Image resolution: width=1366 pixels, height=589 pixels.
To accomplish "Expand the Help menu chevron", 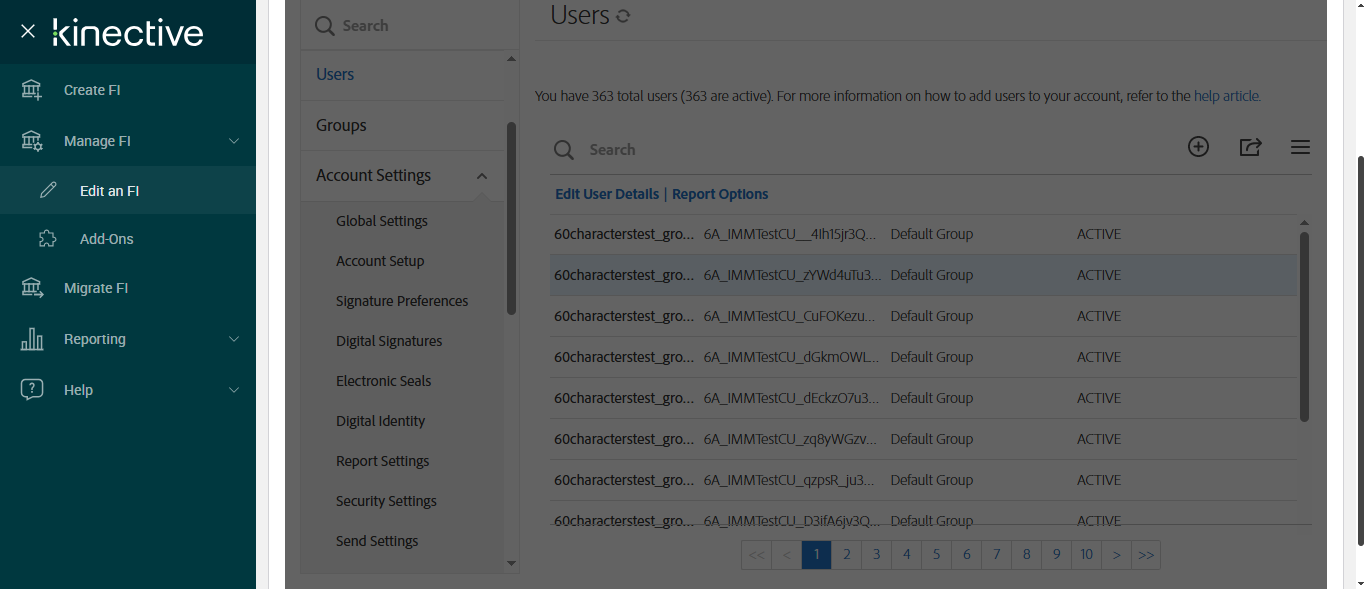I will (234, 390).
